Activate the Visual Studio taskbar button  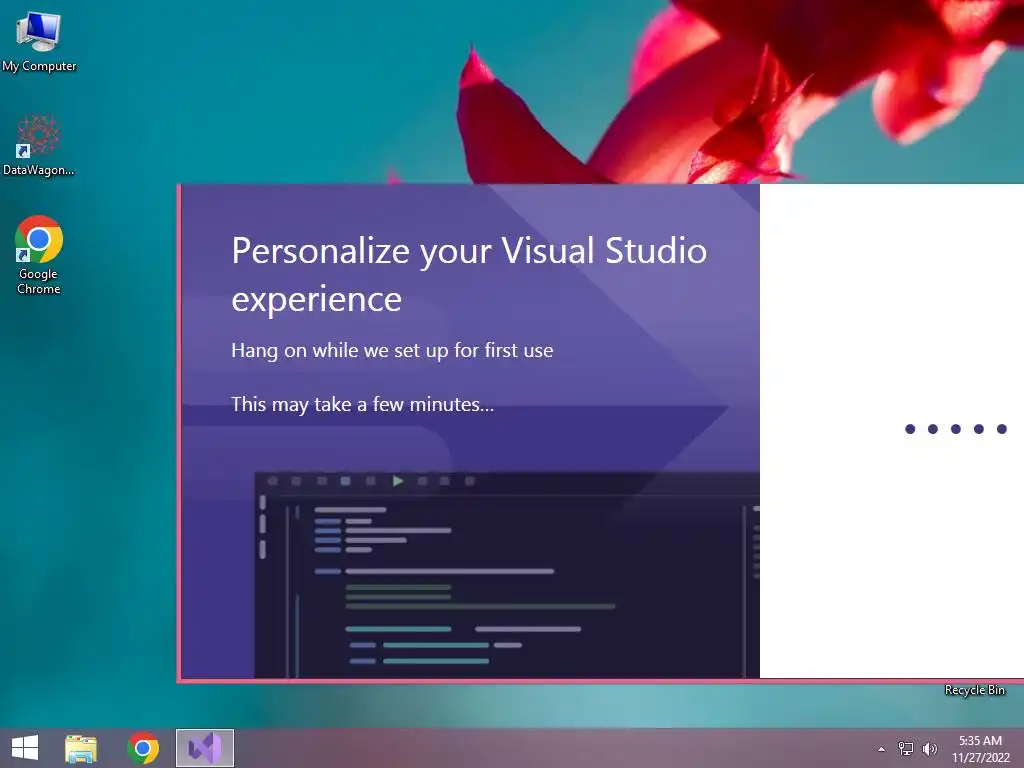point(205,748)
